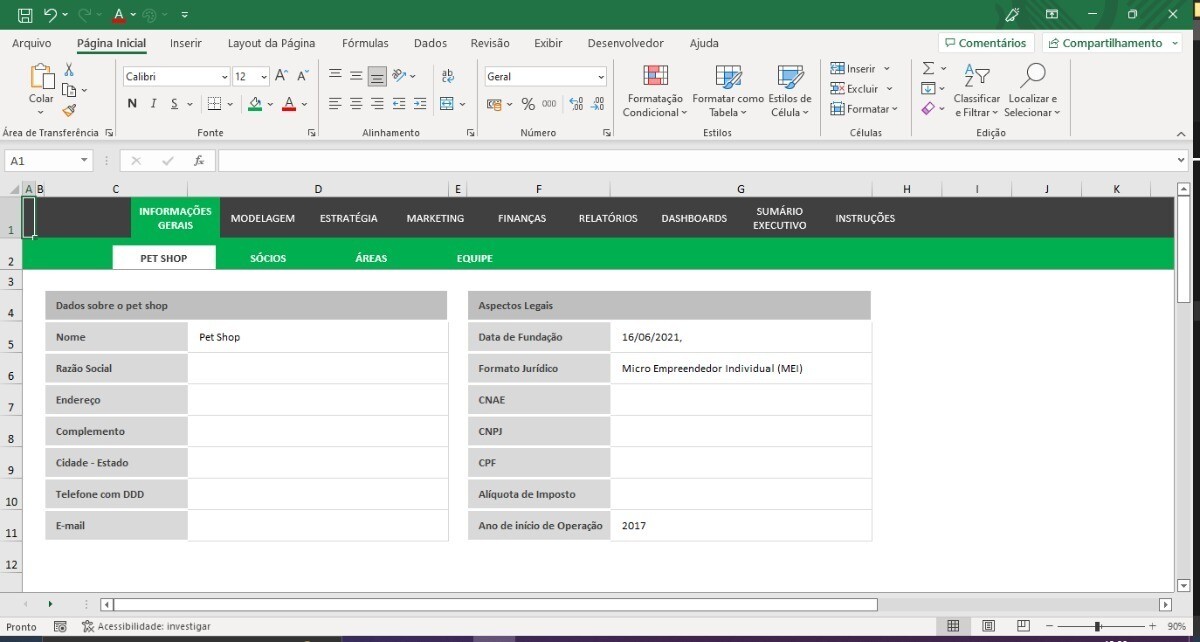Click the AutoSum sigma icon
Viewport: 1200px width, 642px height.
(928, 68)
